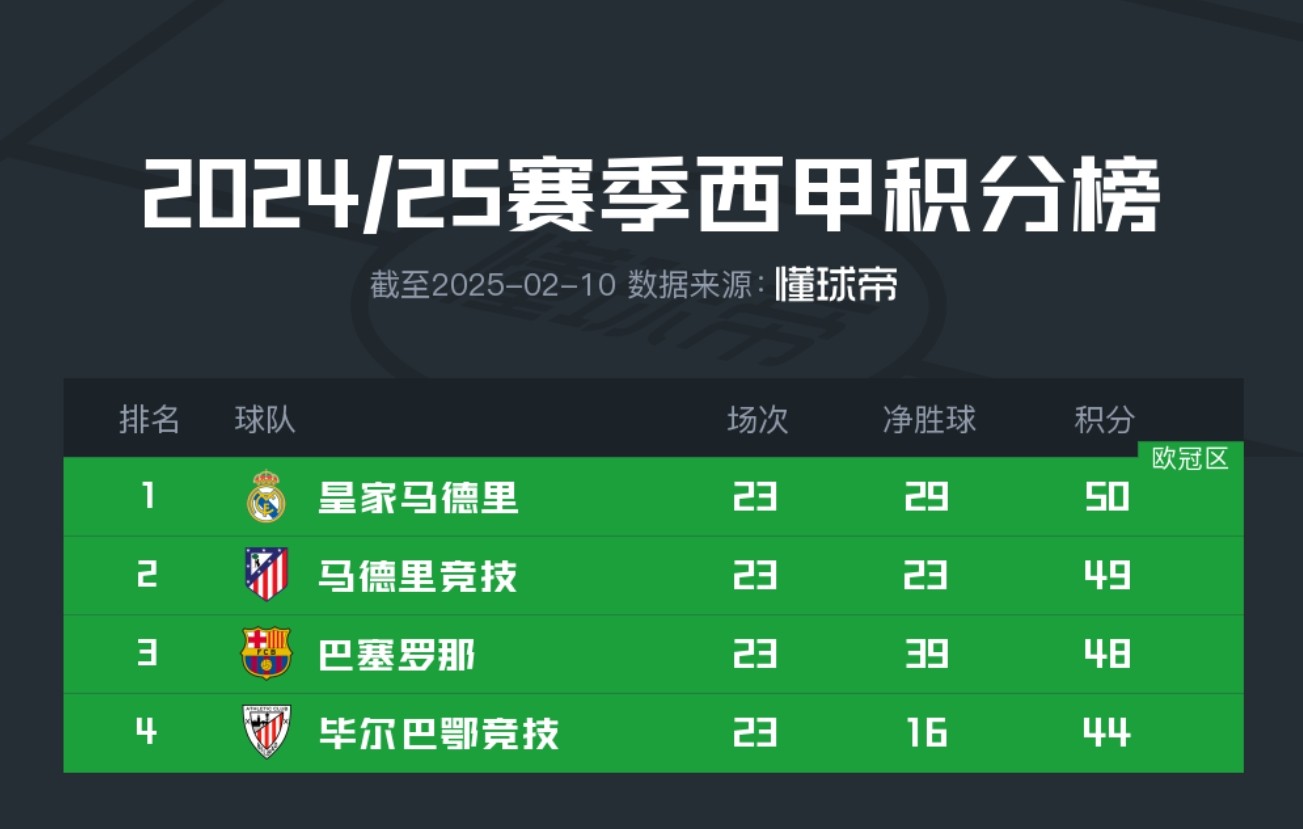Click the Athletic Bilbao club crest
This screenshot has height=829, width=1303.
(266, 732)
